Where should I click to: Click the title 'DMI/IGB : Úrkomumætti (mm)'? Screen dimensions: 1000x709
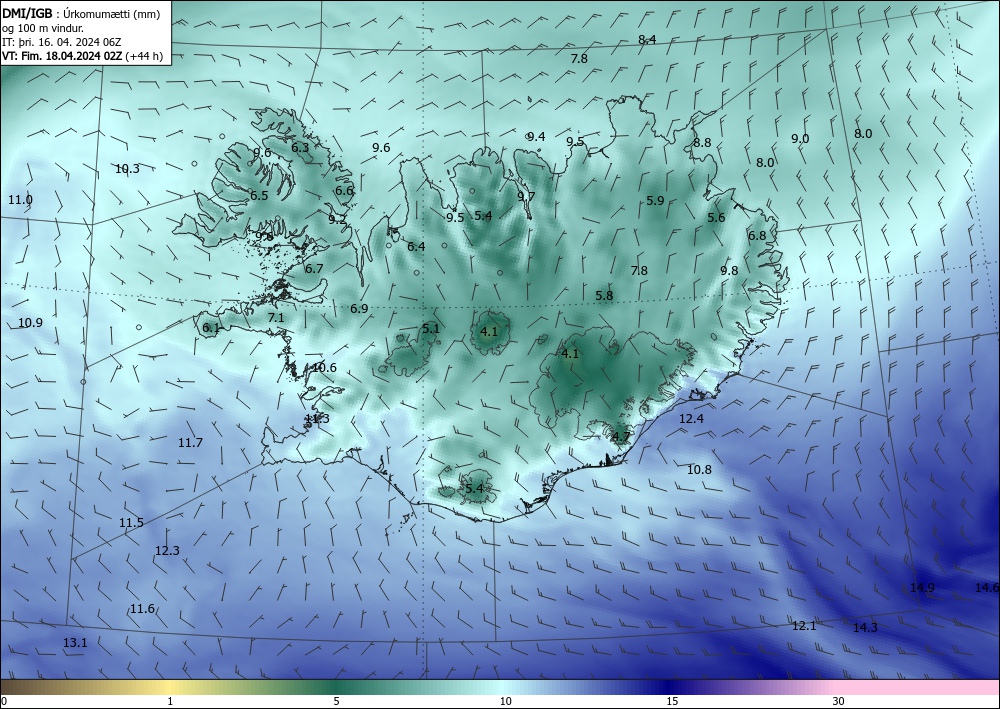(80, 14)
